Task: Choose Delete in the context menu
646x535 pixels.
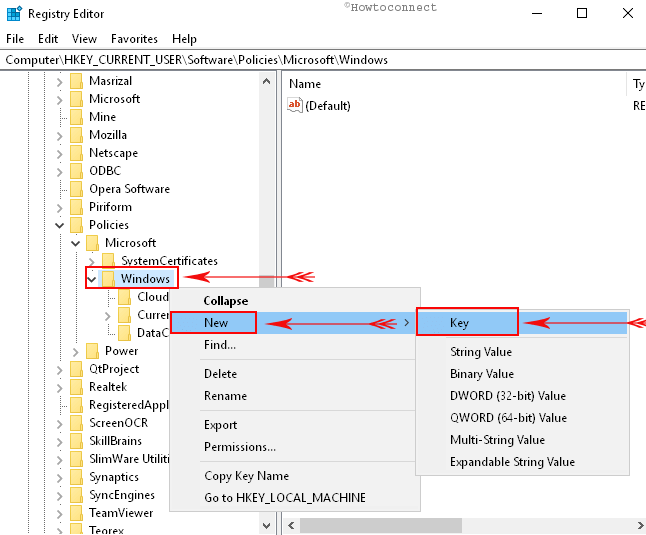Action: [x=295, y=374]
